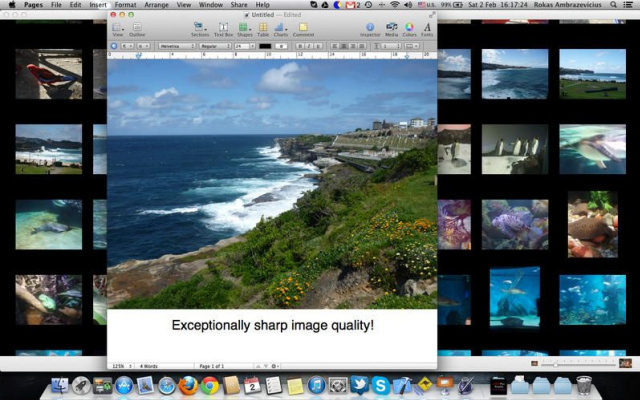Expand the Shapes dropdown
Image resolution: width=640 pixels, height=400 pixels.
pyautogui.click(x=245, y=28)
